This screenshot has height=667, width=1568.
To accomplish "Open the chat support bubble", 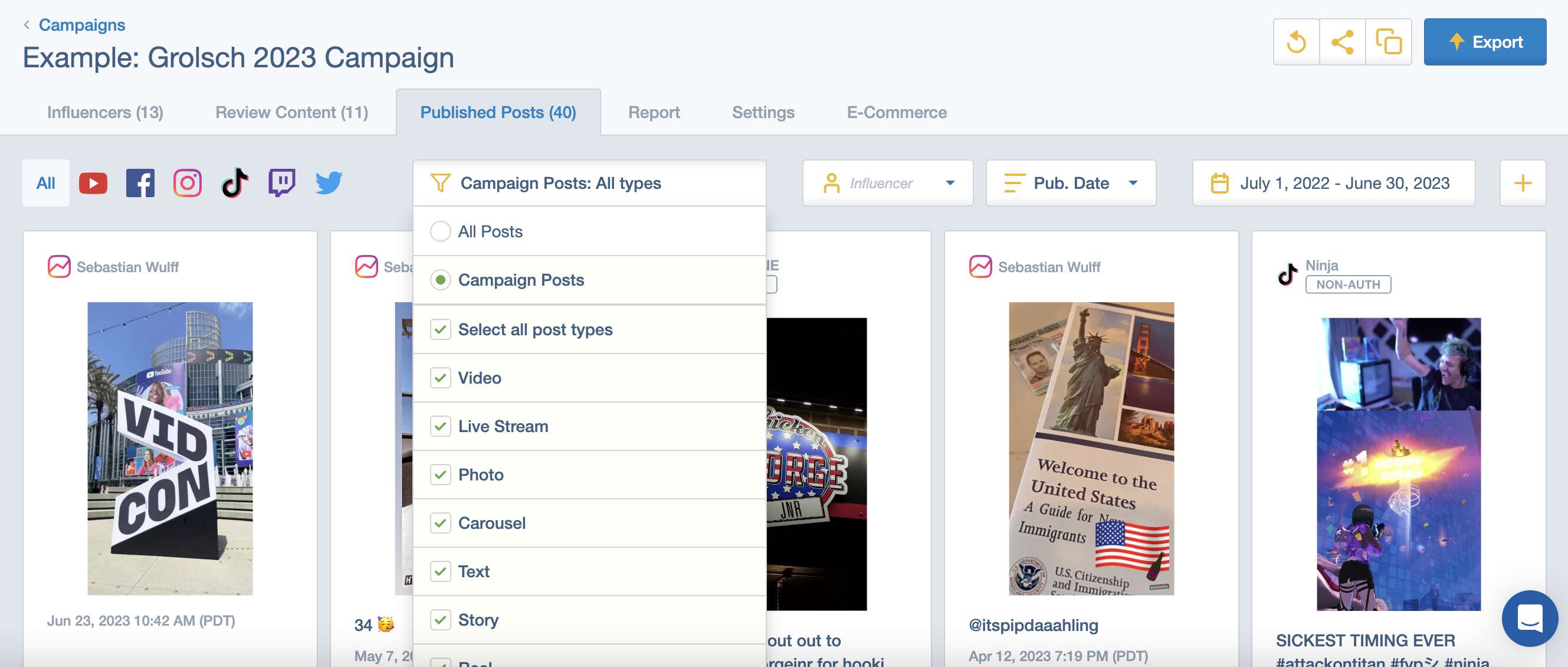I will point(1530,618).
